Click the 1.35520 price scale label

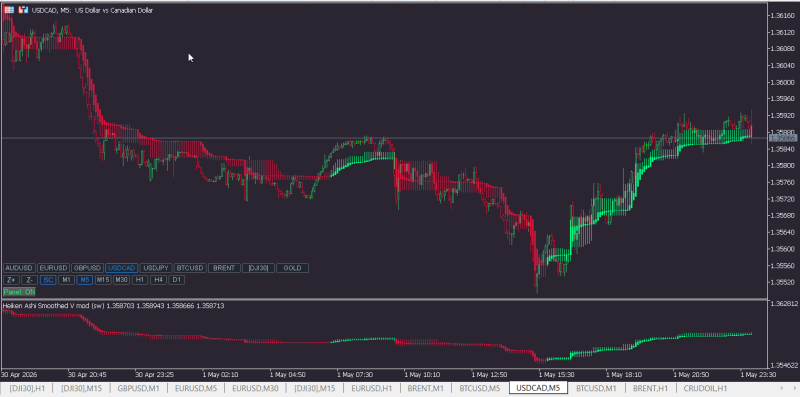click(783, 282)
